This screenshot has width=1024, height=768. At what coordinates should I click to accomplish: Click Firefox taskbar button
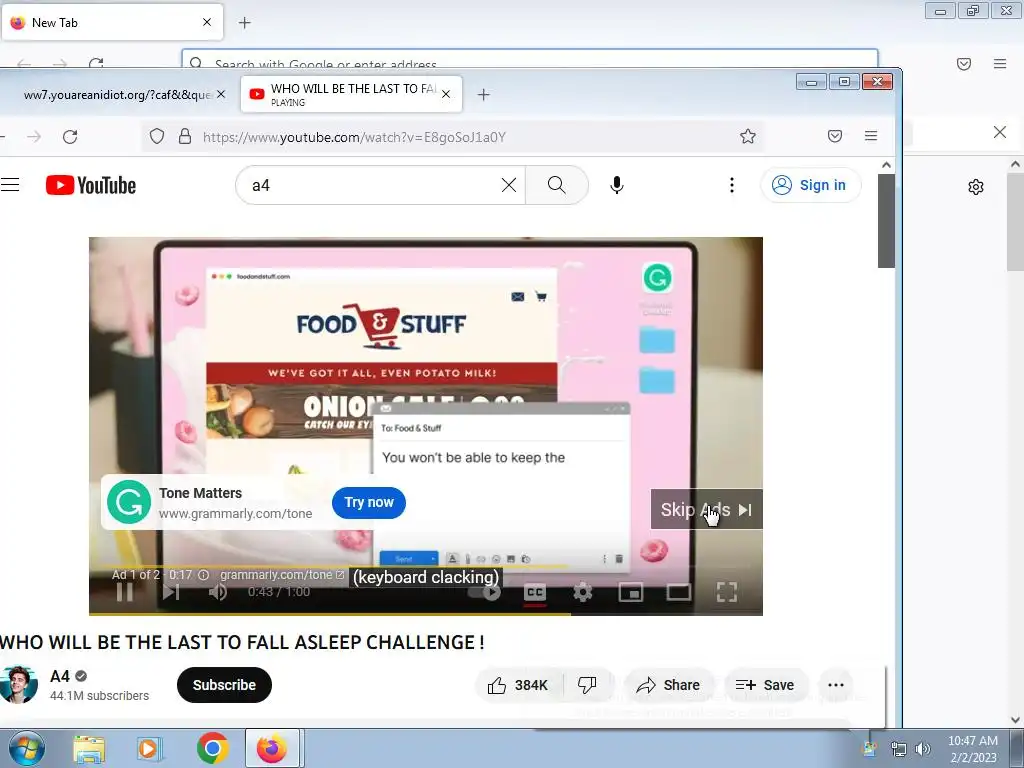[272, 748]
